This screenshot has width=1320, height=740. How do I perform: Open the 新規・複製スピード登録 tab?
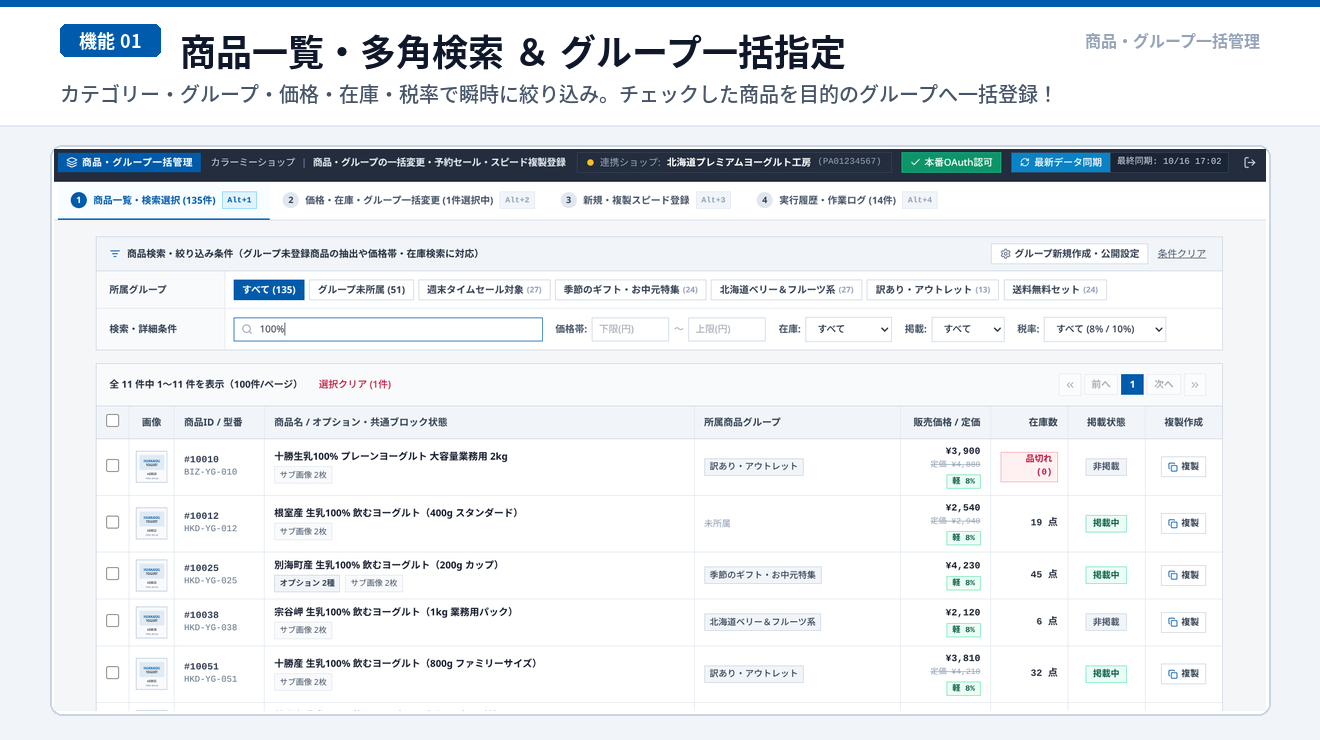pyautogui.click(x=646, y=200)
